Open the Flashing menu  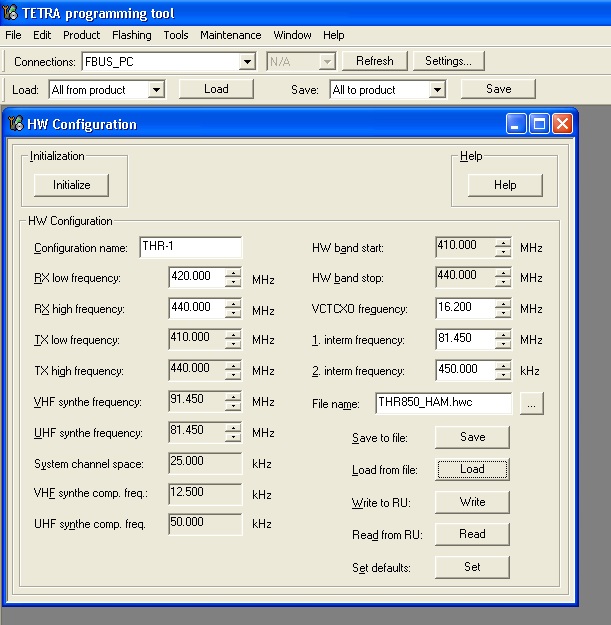(131, 35)
